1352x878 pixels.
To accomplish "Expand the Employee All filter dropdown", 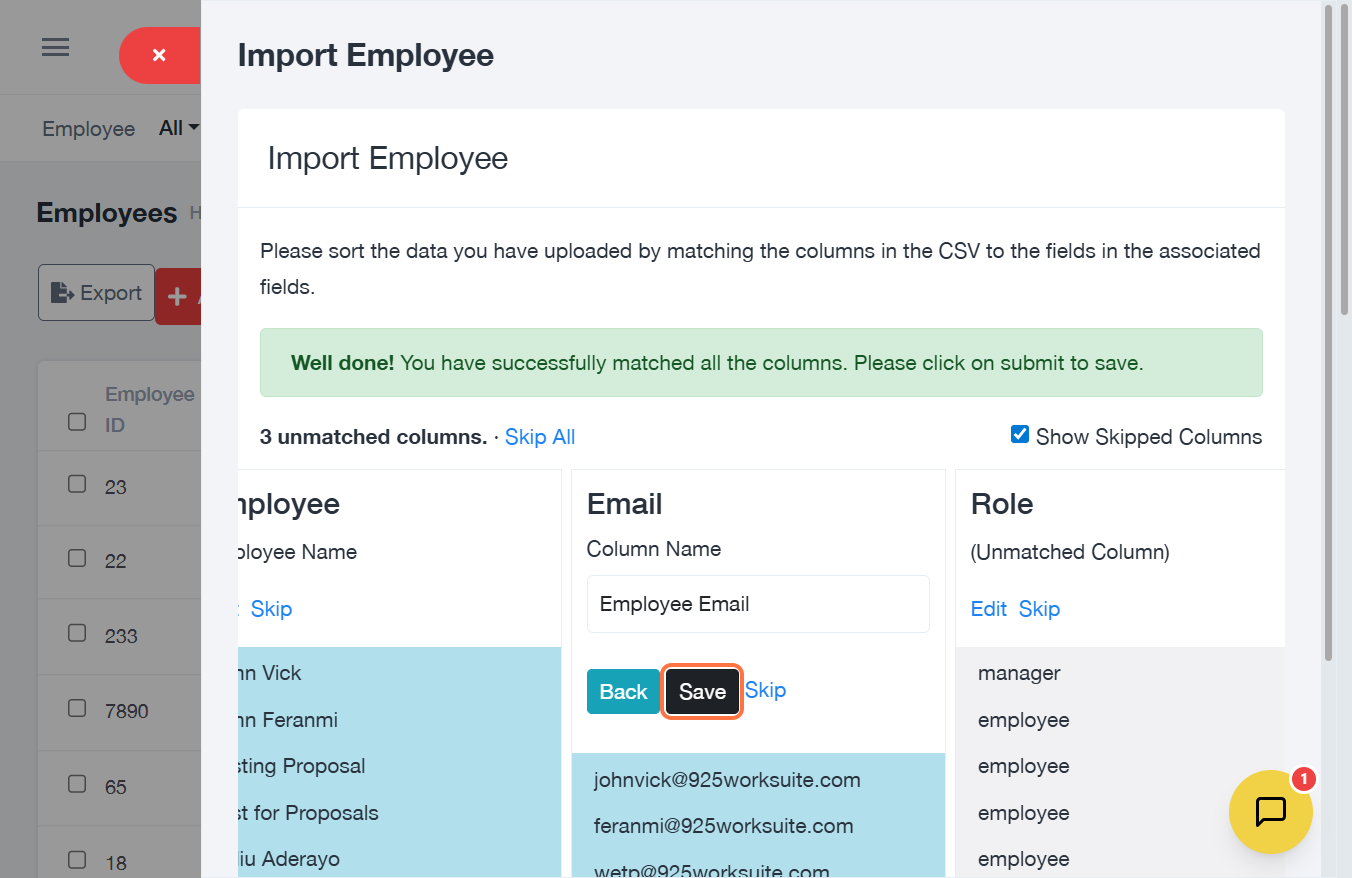I will coord(179,128).
